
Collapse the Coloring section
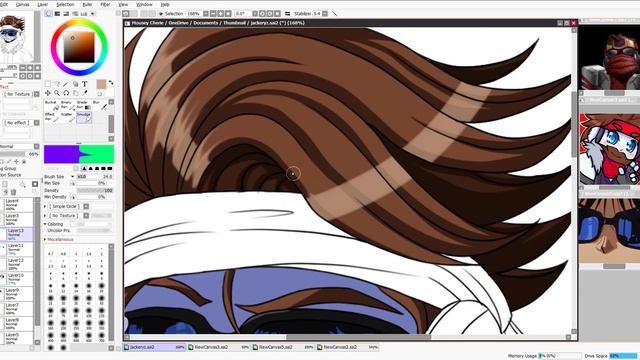click(x=45, y=224)
